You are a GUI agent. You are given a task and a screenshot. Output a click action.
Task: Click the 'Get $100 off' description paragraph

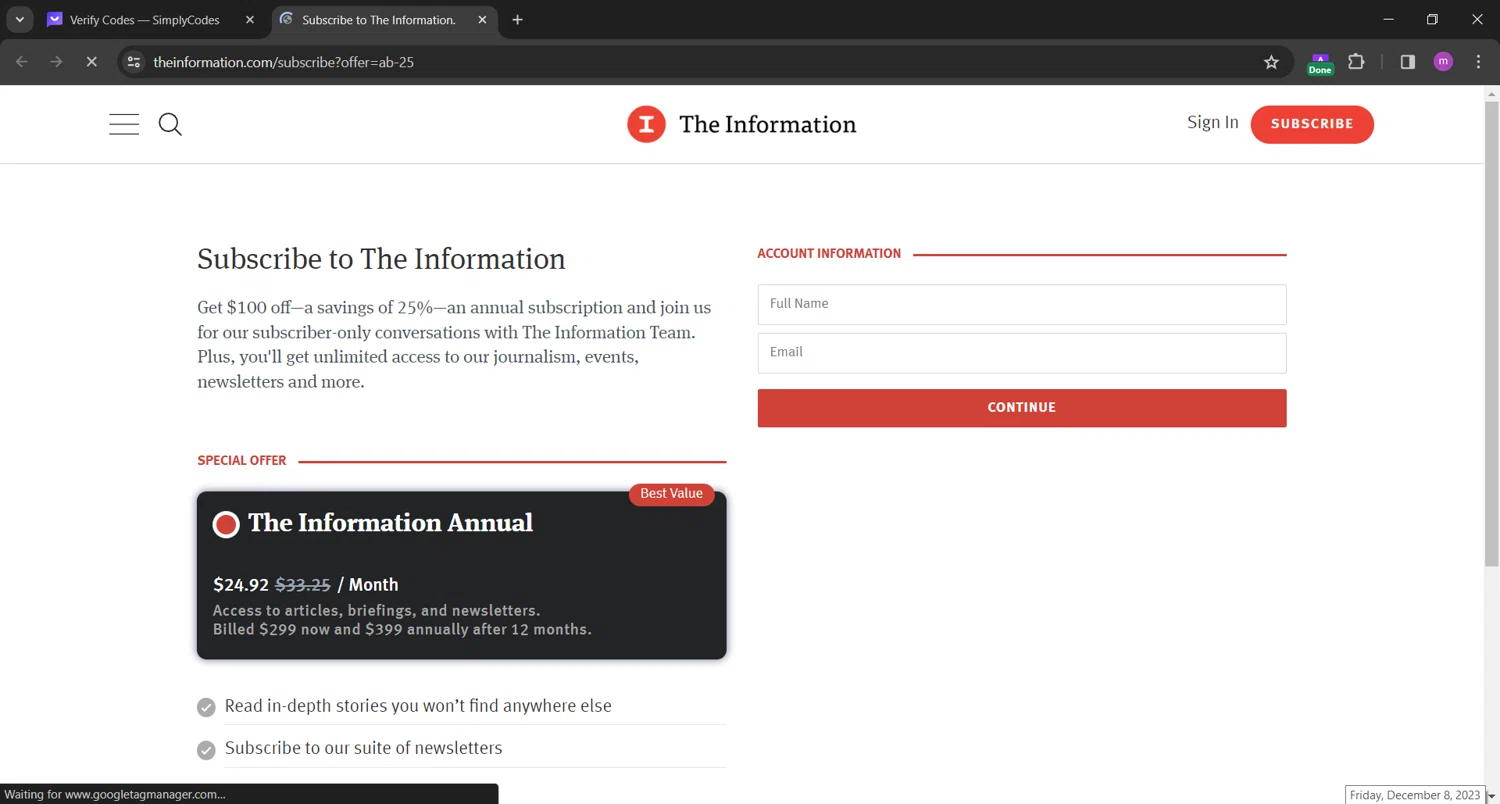point(456,345)
